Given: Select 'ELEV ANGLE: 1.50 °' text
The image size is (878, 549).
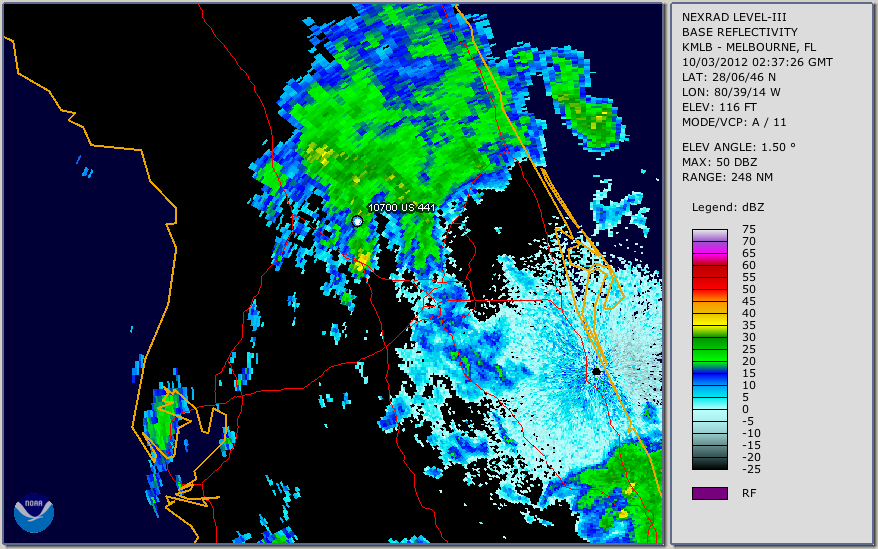Looking at the screenshot, I should coord(739,147).
